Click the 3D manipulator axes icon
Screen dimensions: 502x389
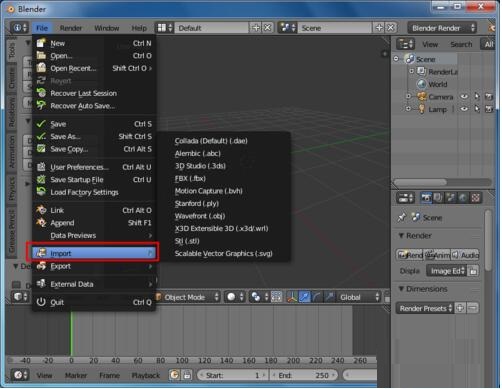[292, 297]
